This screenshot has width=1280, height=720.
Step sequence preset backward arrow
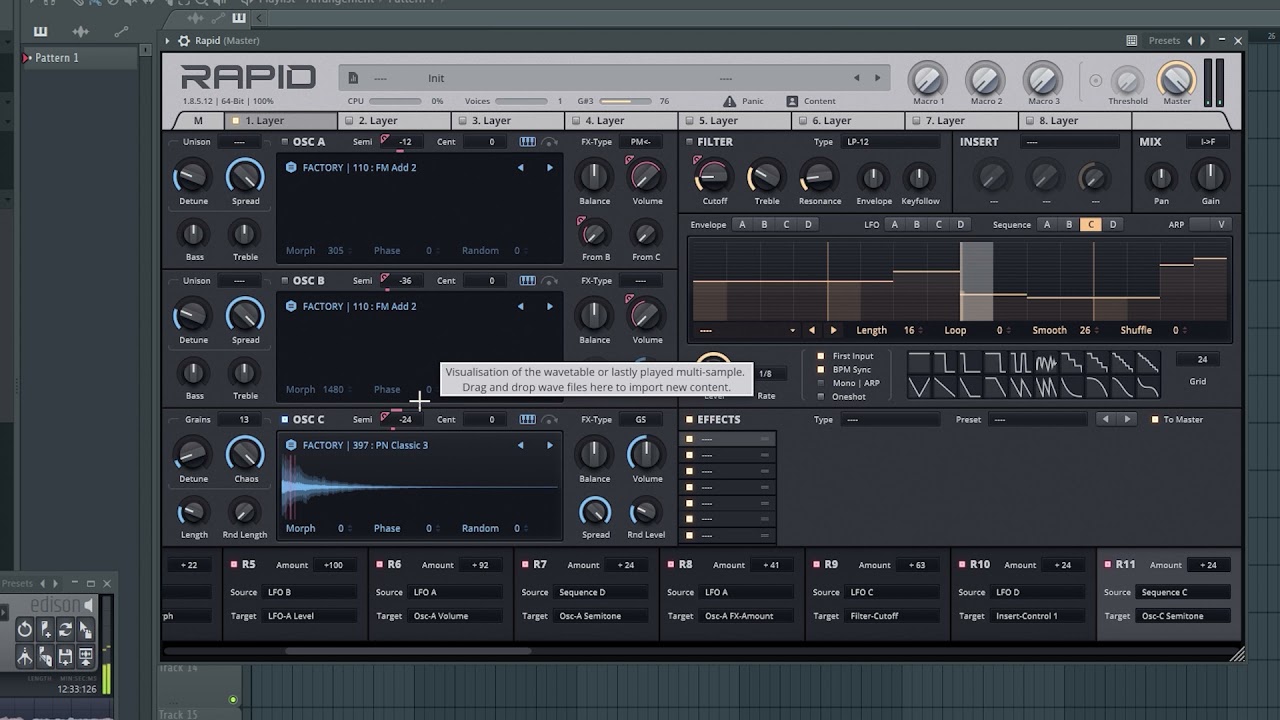pos(811,330)
